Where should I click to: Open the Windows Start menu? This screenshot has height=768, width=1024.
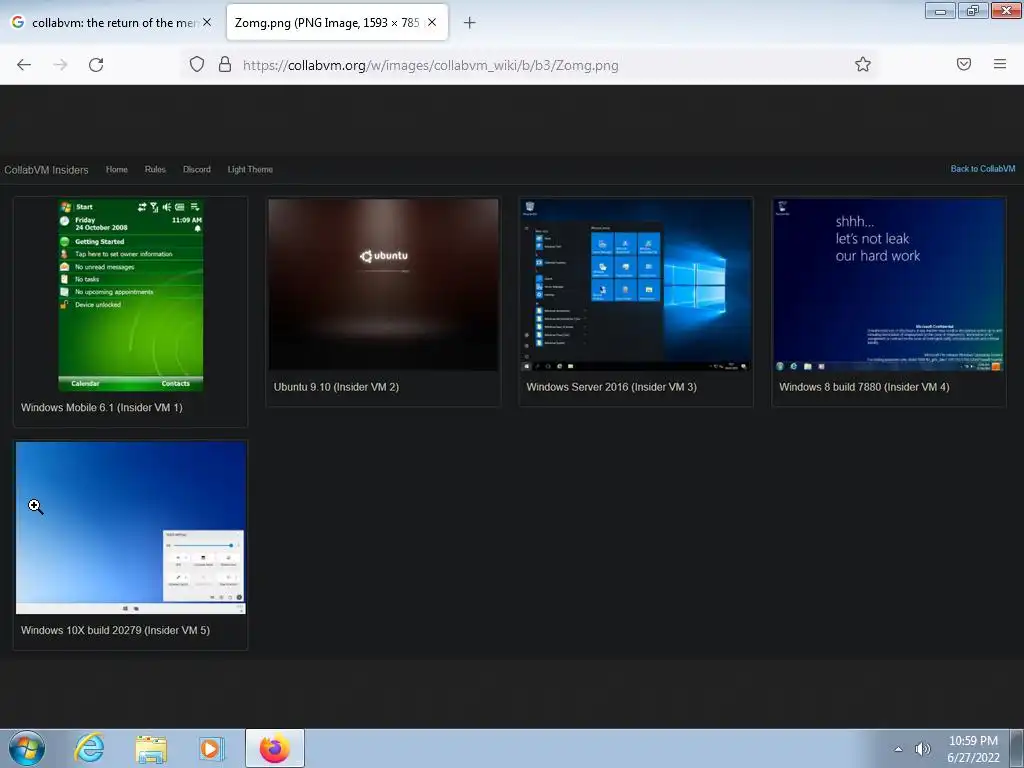tap(27, 748)
